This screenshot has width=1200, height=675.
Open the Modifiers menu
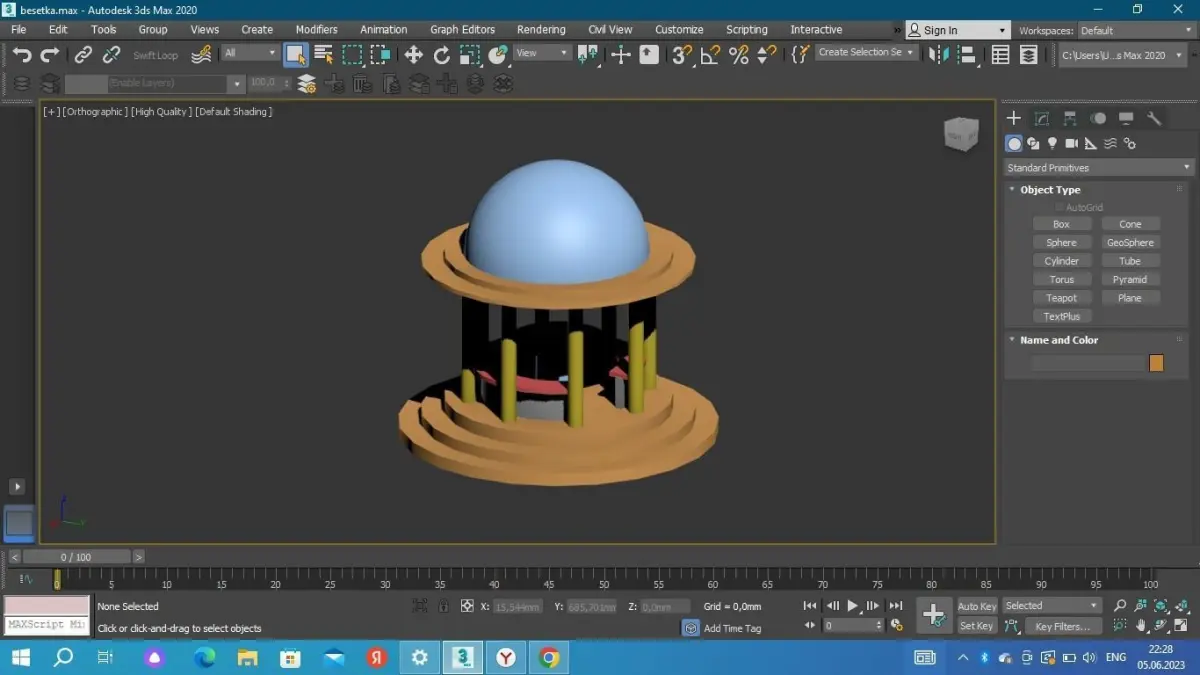[316, 30]
